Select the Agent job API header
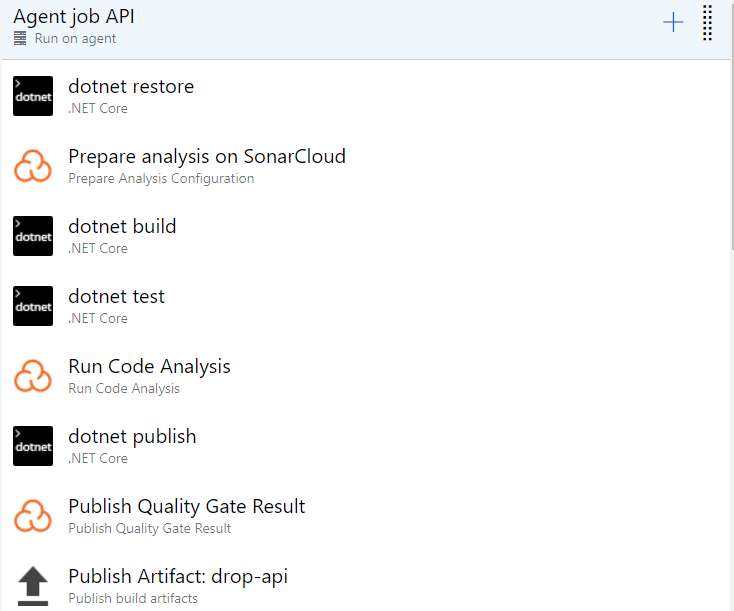Viewport: 734px width, 611px height. (x=74, y=16)
